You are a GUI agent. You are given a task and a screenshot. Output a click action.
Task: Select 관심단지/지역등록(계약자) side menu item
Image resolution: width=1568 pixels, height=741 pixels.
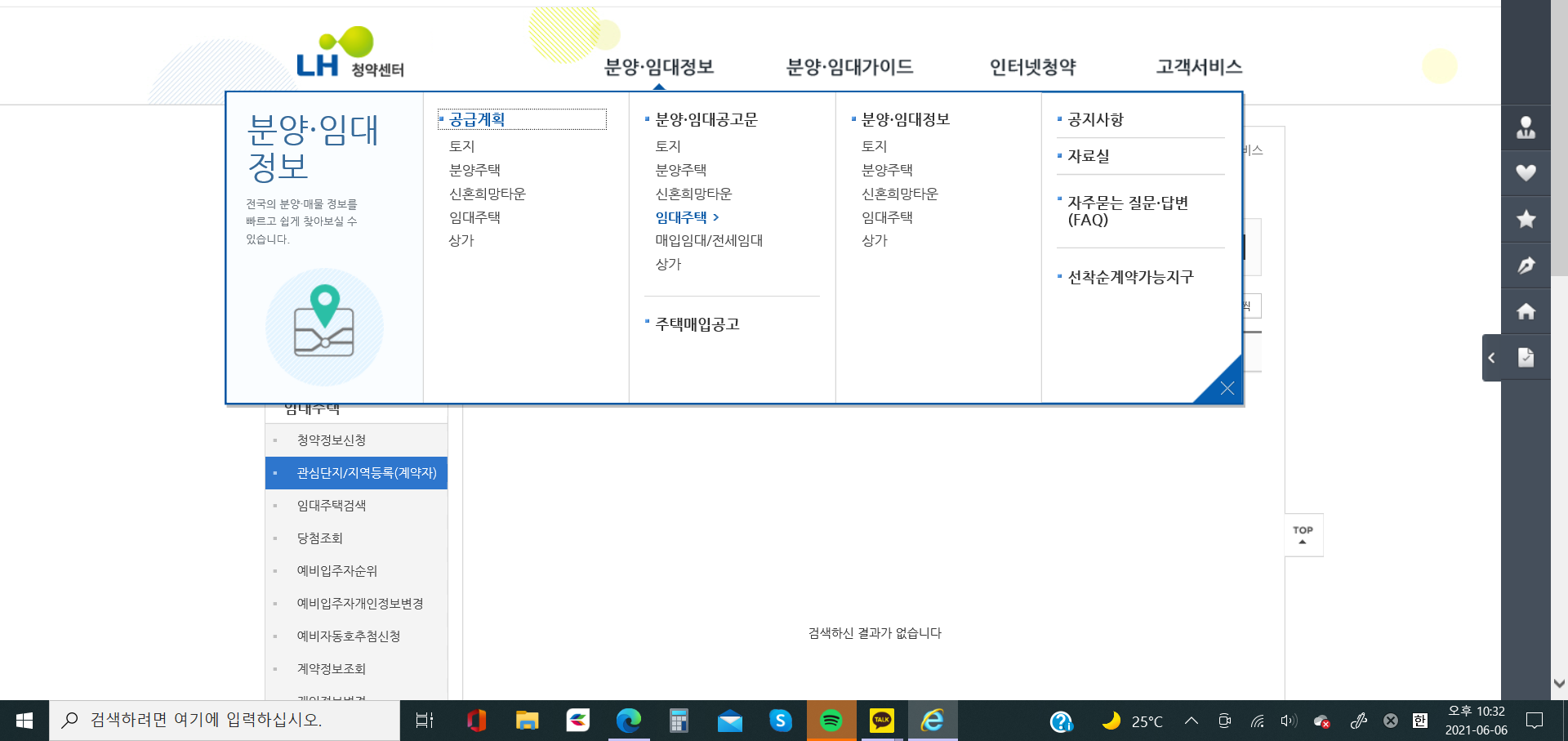[356, 473]
